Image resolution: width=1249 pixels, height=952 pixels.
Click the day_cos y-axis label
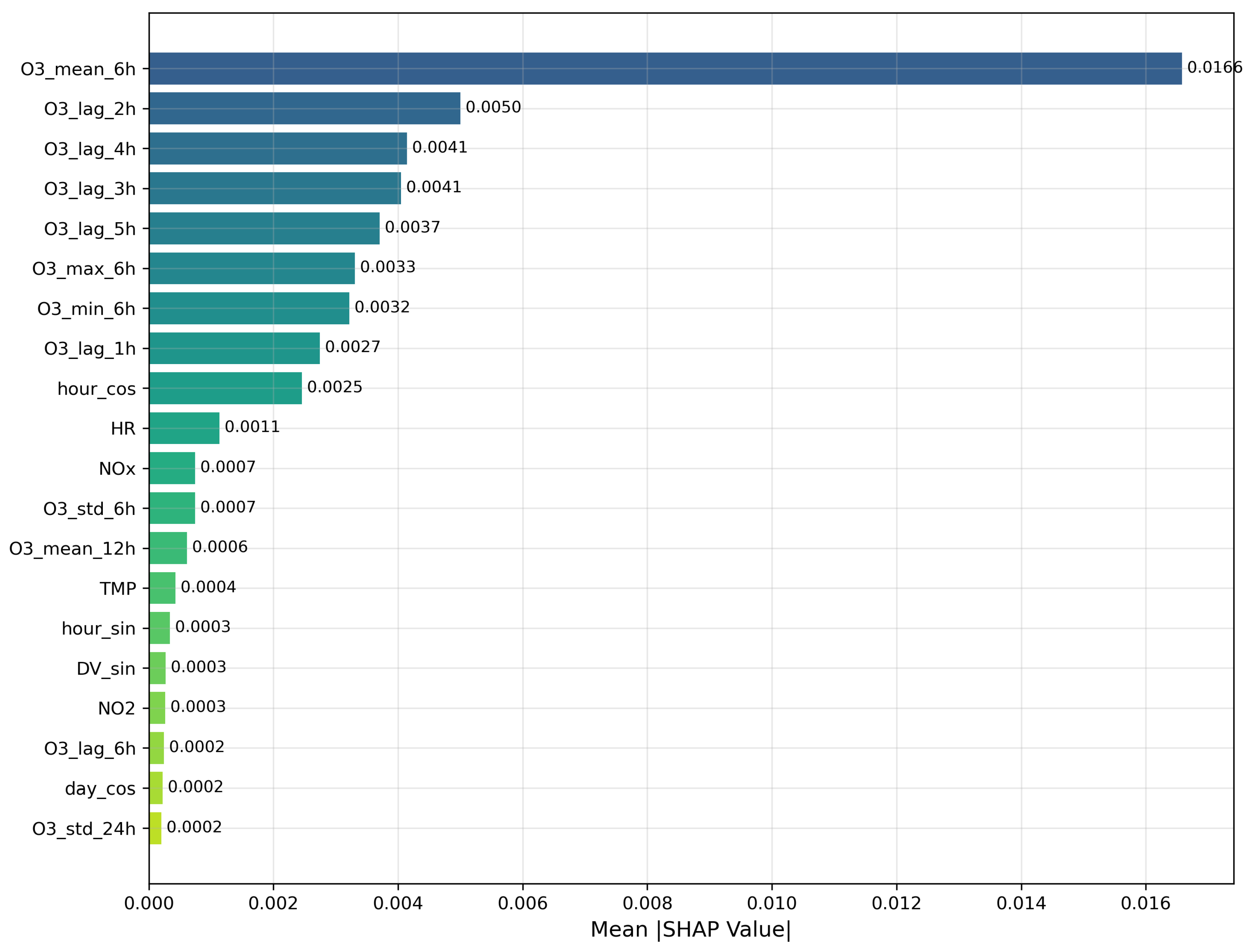click(100, 788)
